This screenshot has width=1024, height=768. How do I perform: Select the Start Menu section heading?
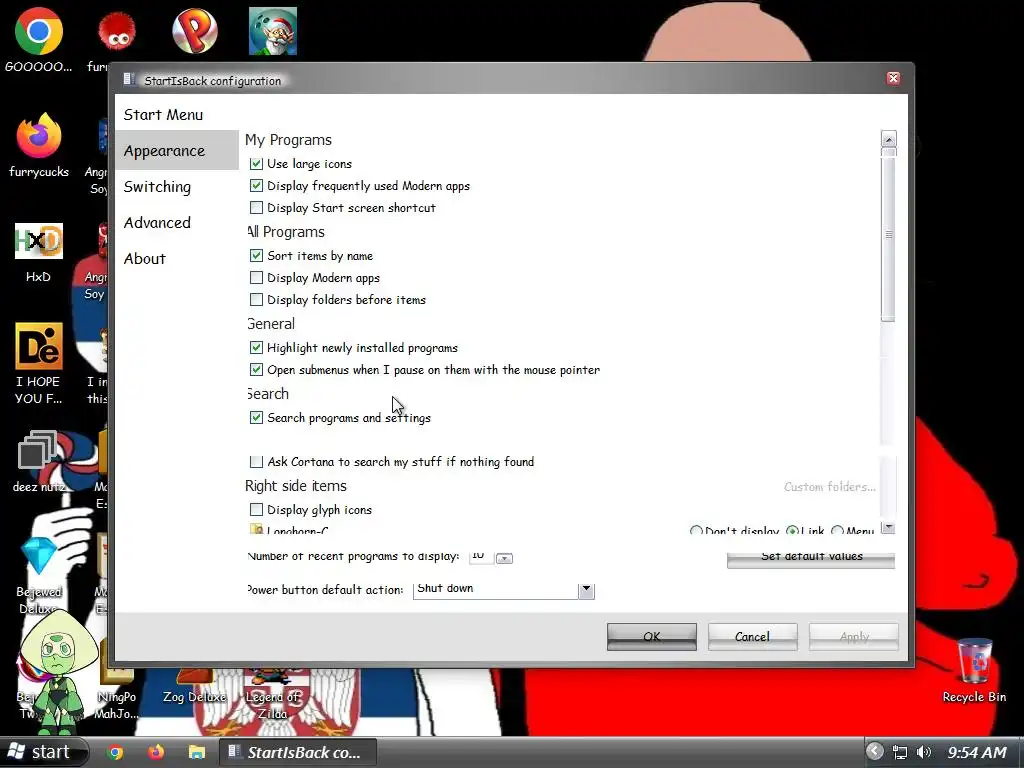tap(163, 115)
